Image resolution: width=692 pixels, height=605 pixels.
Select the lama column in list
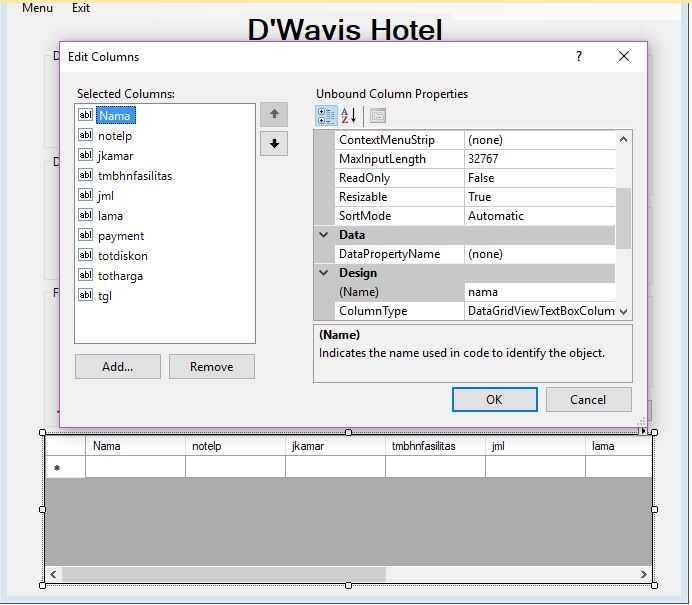click(x=110, y=216)
